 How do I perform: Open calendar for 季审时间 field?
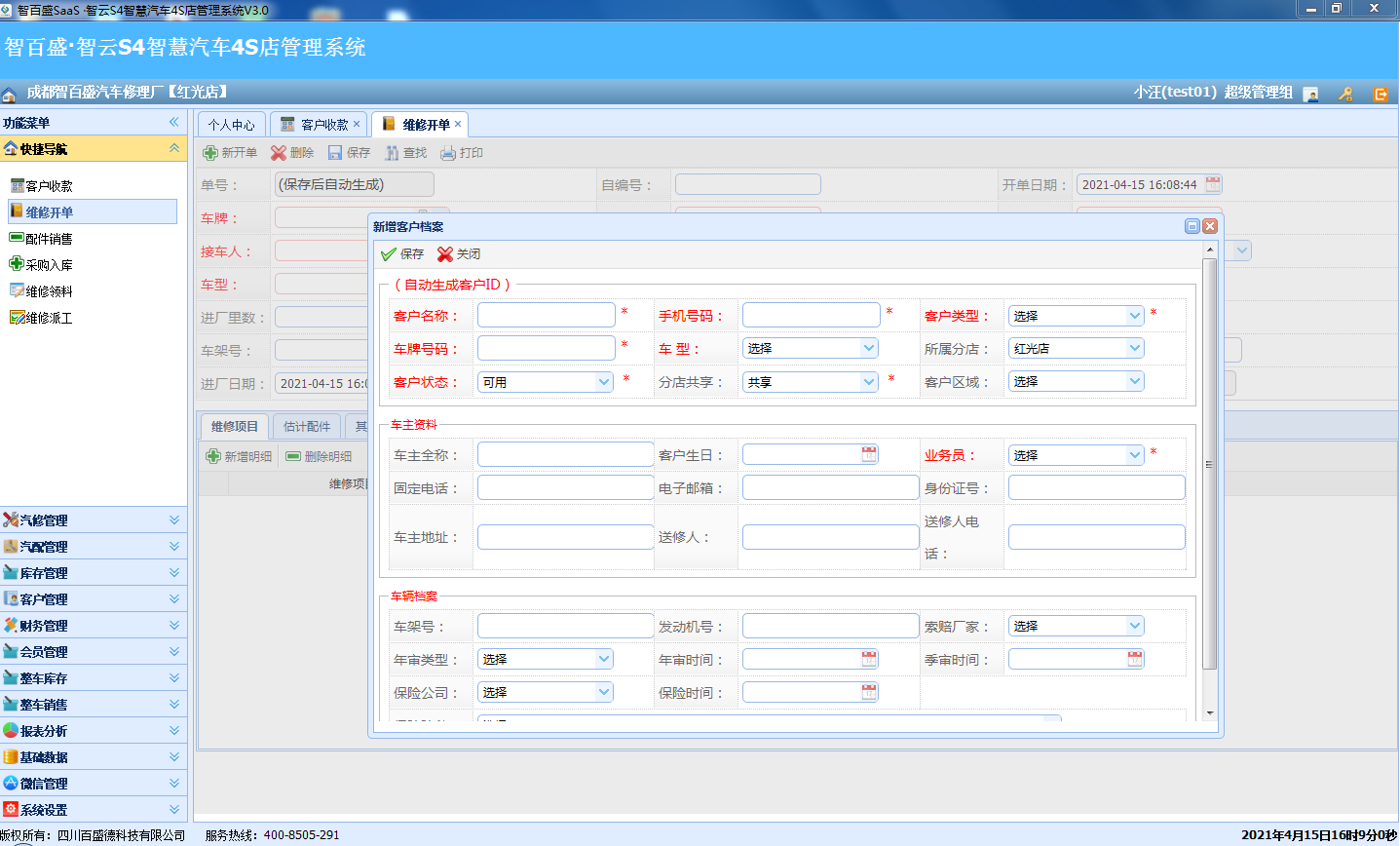point(1135,659)
